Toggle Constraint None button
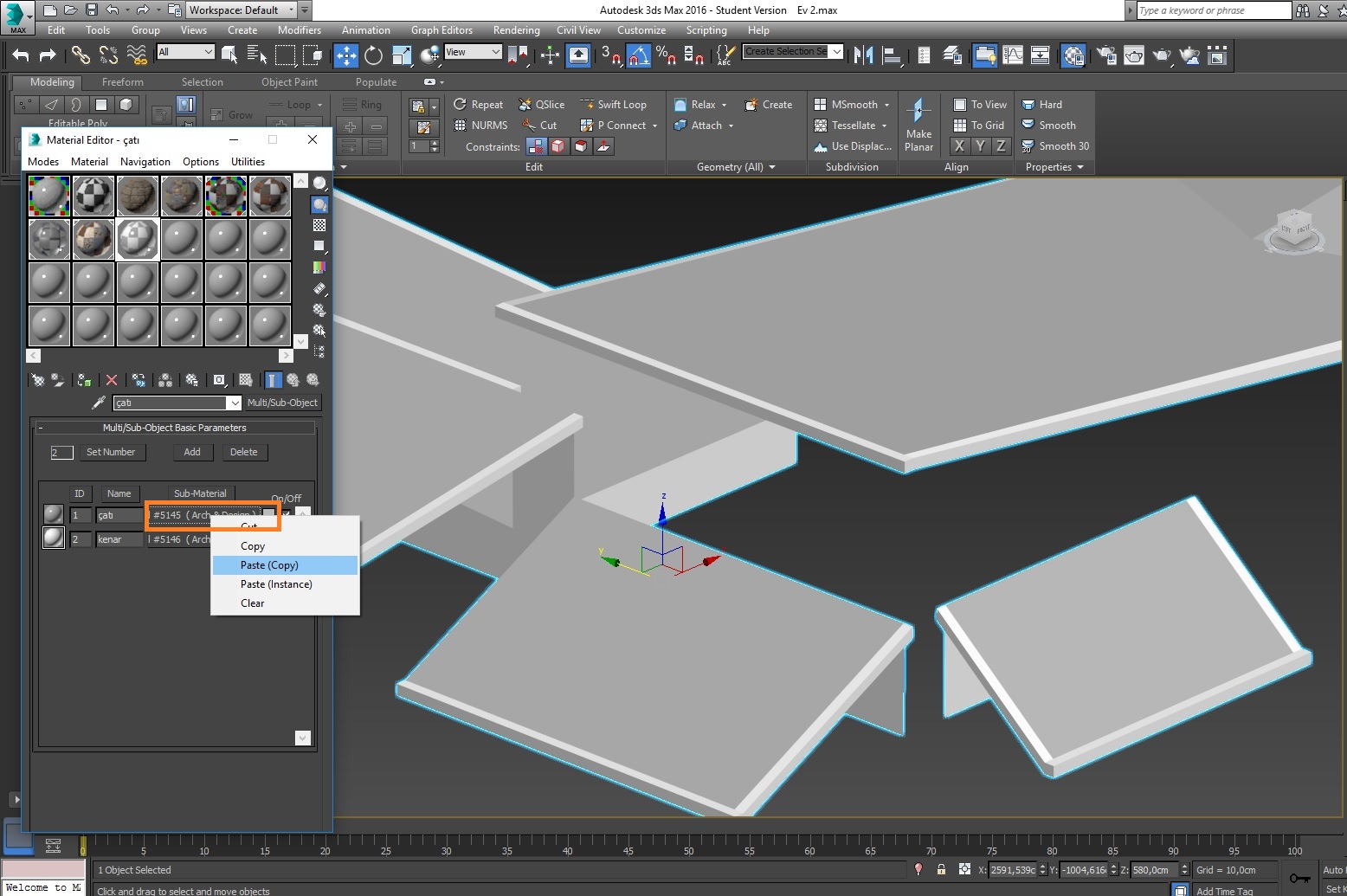Viewport: 1347px width, 896px height. 536,146
